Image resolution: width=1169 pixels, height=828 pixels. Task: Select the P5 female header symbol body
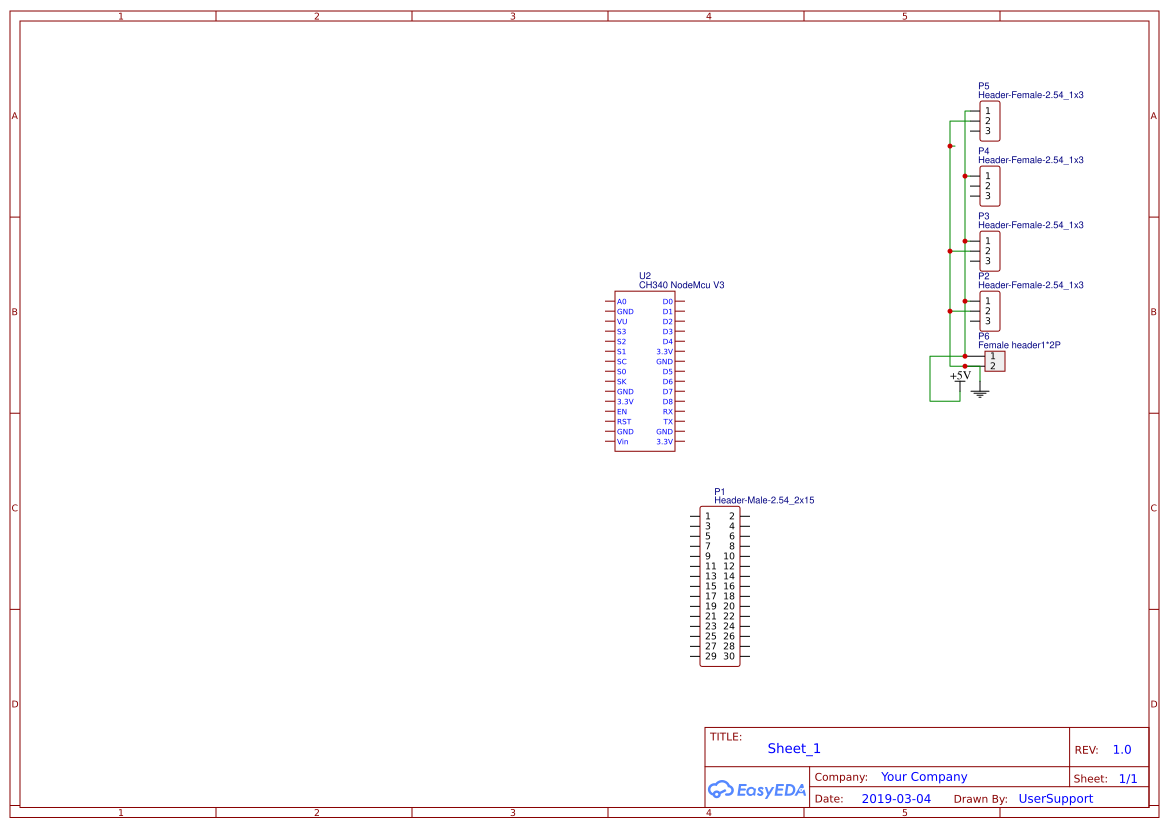[x=989, y=121]
